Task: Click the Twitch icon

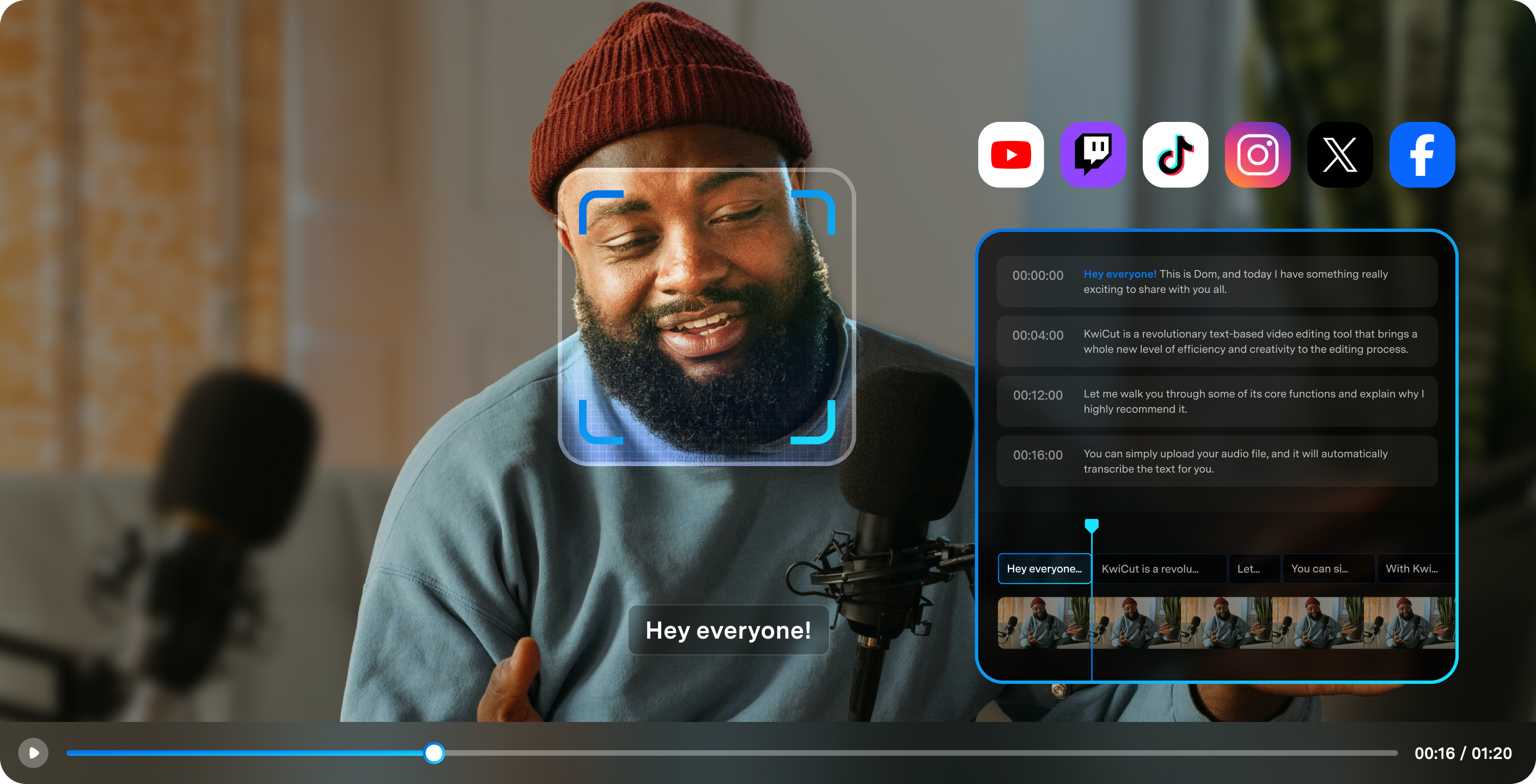Action: (1093, 155)
